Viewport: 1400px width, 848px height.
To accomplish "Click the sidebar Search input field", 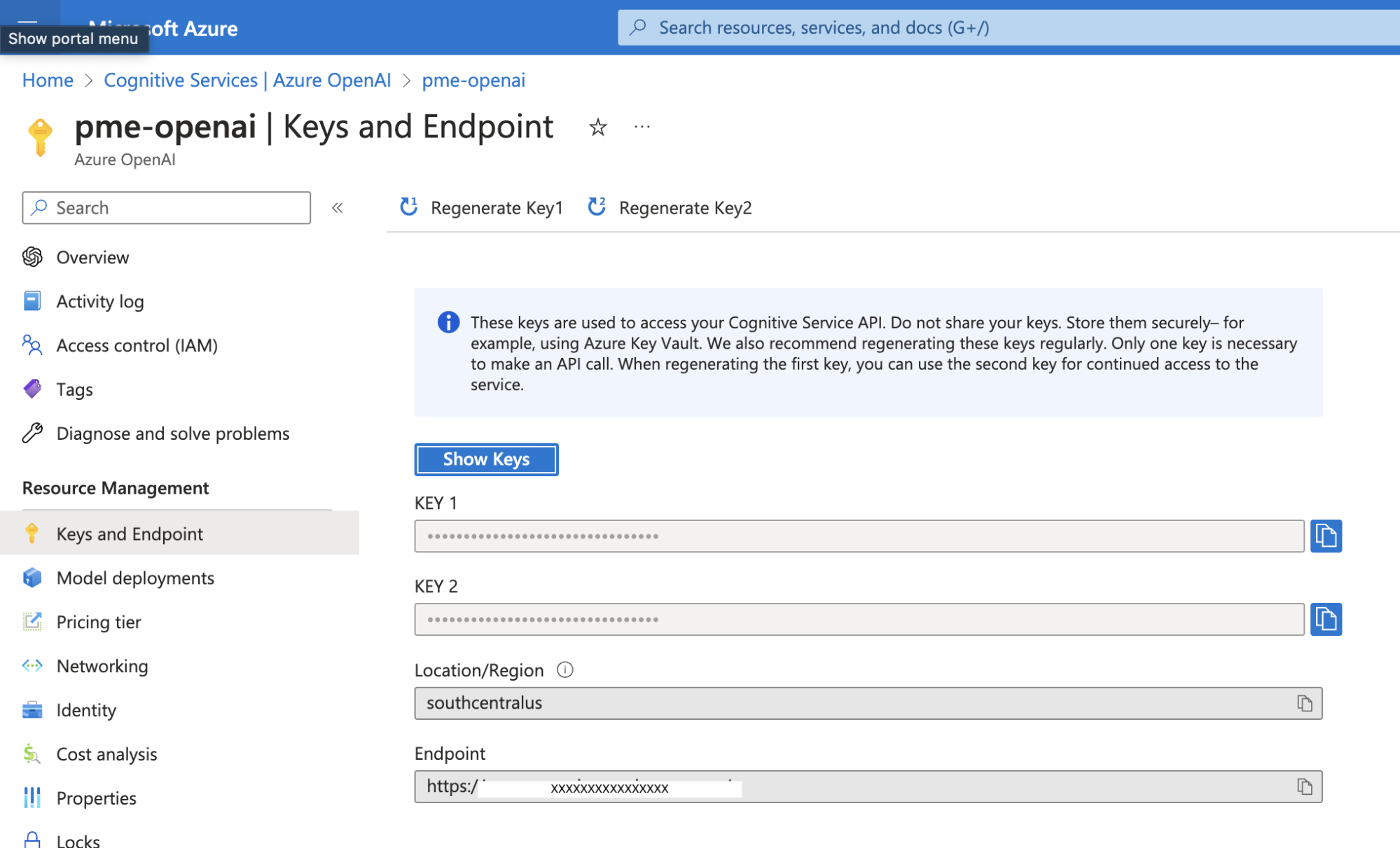I will pos(165,207).
